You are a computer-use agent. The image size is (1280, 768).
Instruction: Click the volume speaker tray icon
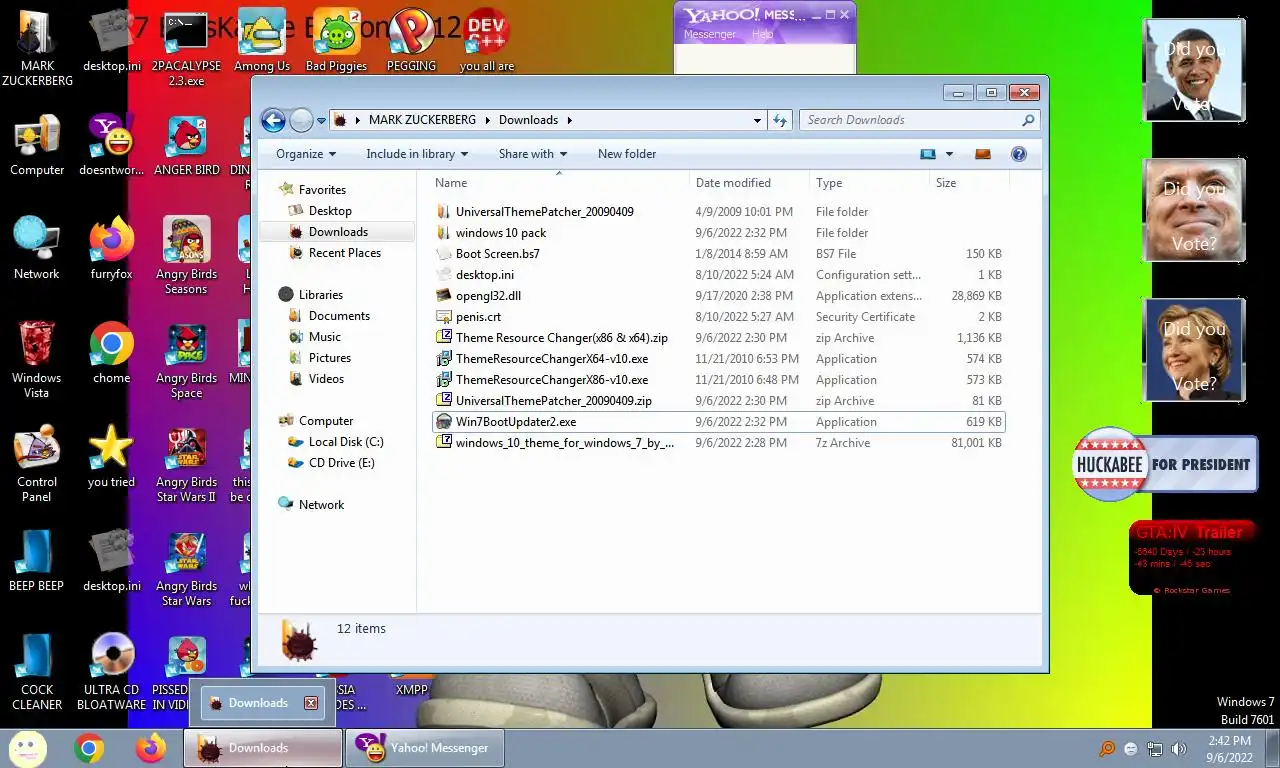(x=1178, y=749)
